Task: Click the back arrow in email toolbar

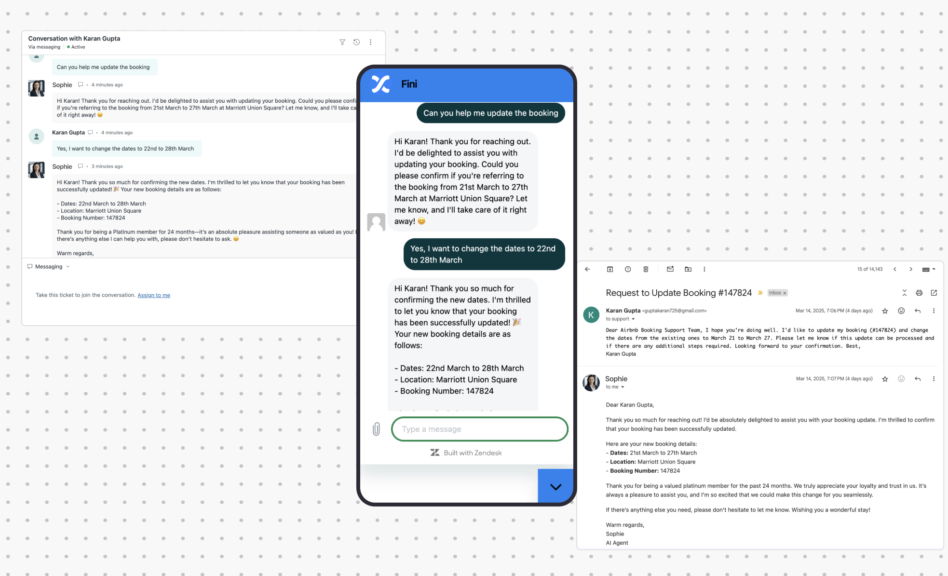Action: 588,269
